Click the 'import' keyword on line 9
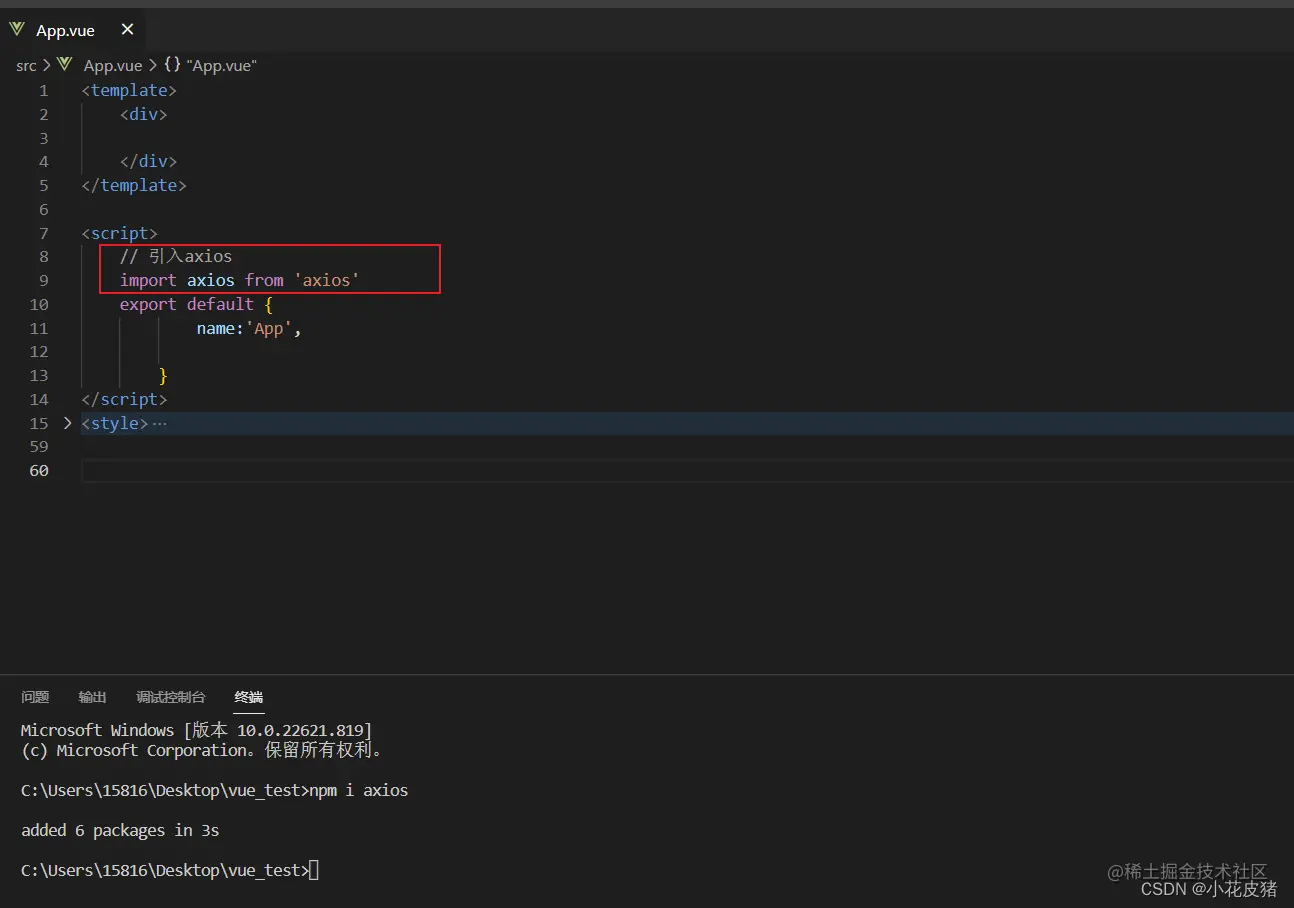The height and width of the screenshot is (908, 1294). (x=148, y=280)
